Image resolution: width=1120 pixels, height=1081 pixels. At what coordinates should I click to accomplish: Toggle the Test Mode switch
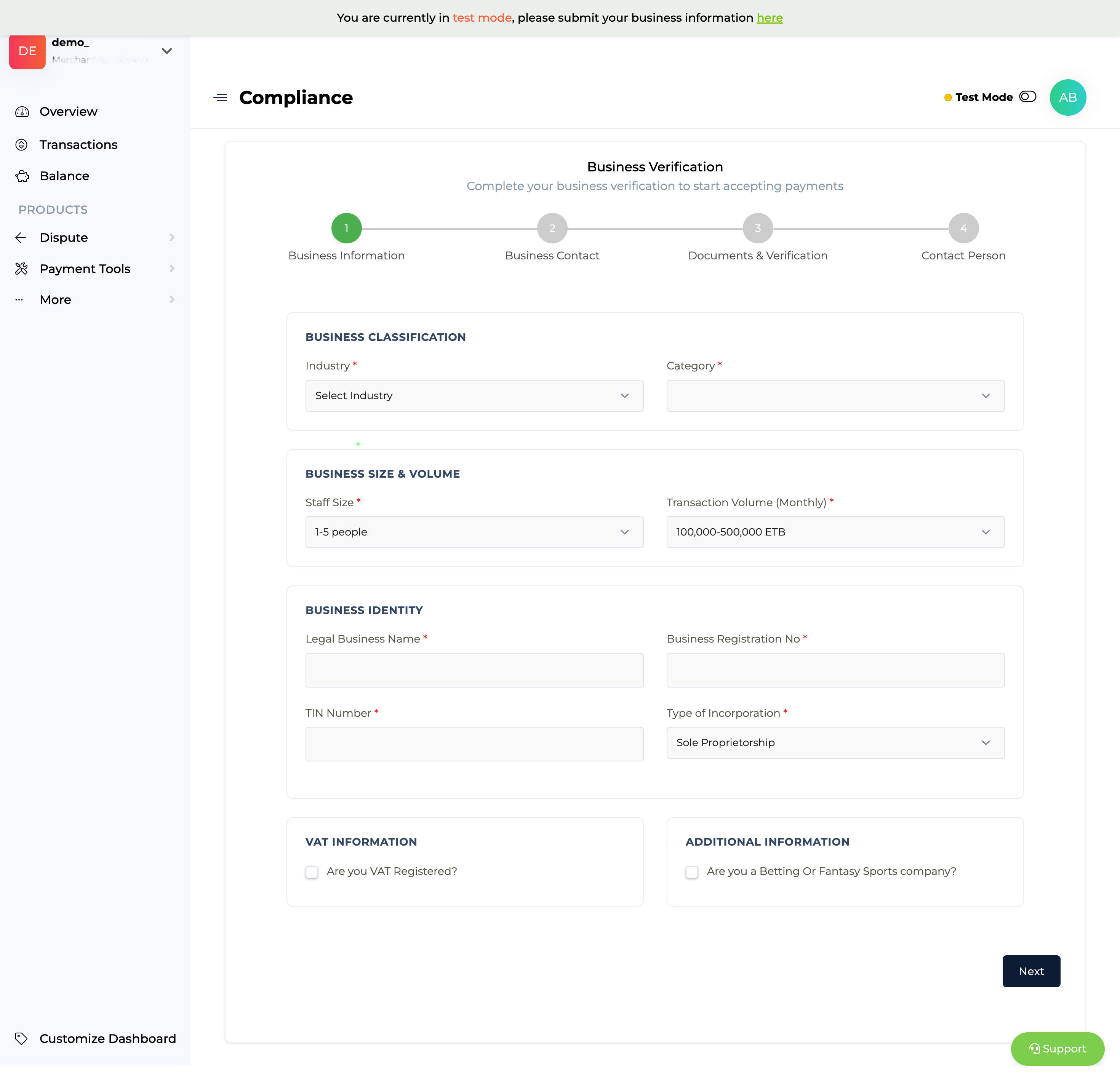point(1027,97)
